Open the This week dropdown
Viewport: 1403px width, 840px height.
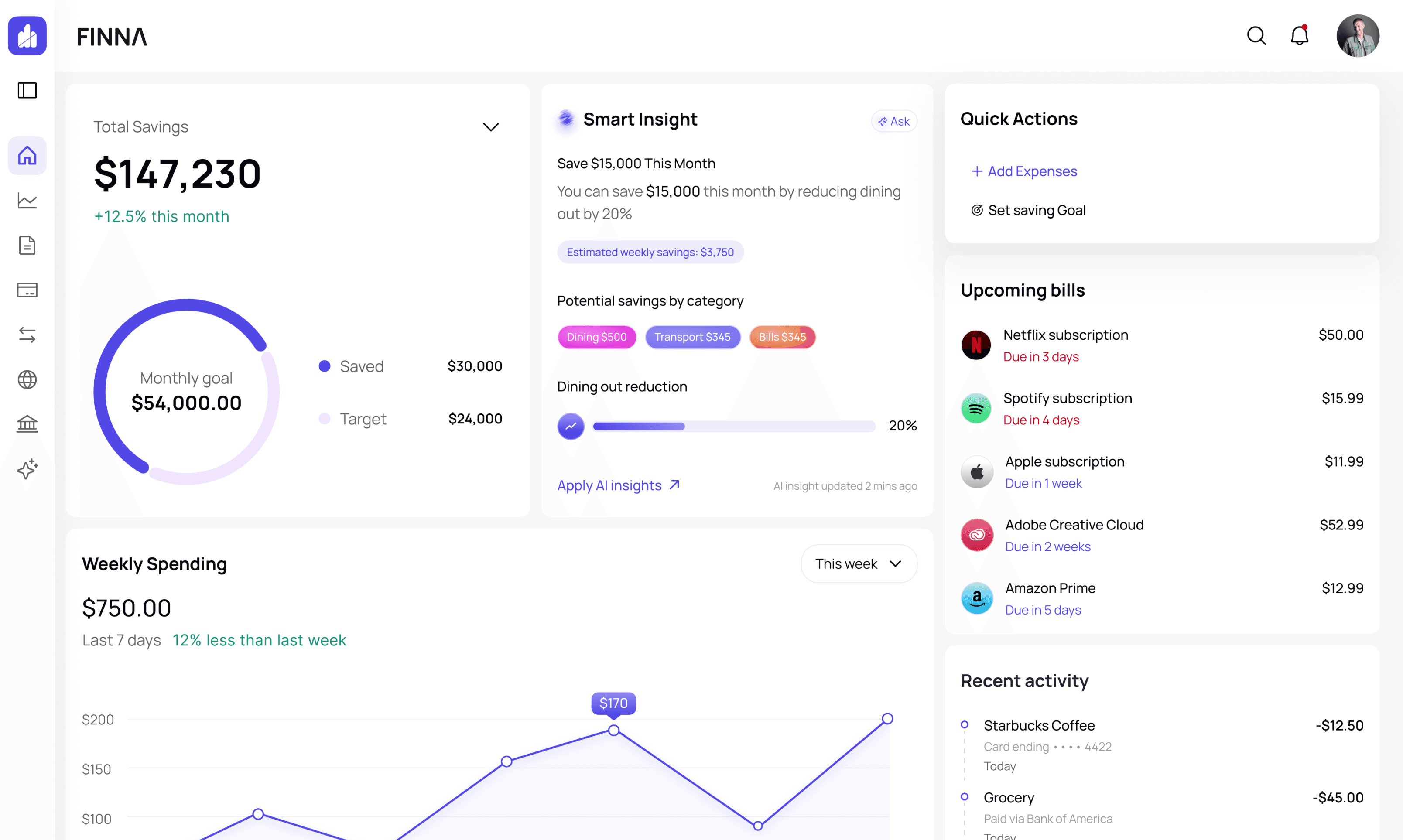click(858, 564)
